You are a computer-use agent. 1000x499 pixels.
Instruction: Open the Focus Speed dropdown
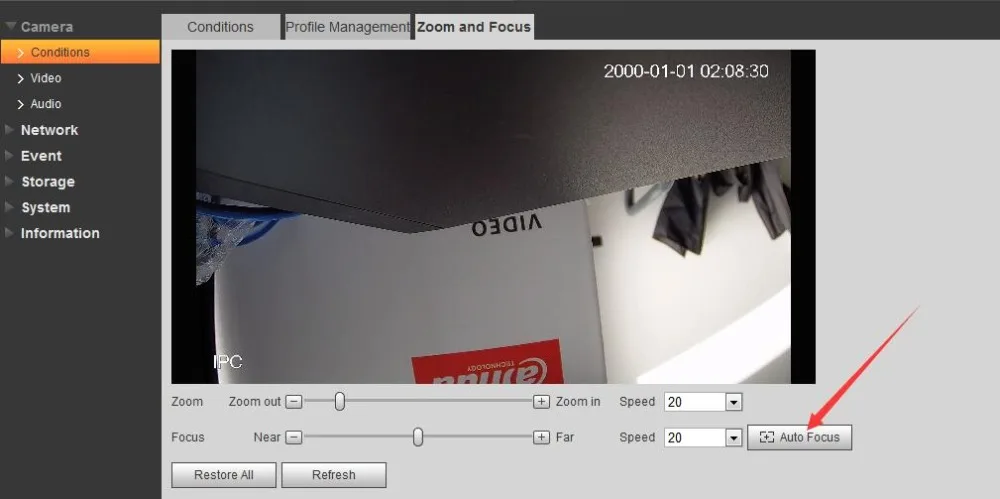(x=733, y=438)
